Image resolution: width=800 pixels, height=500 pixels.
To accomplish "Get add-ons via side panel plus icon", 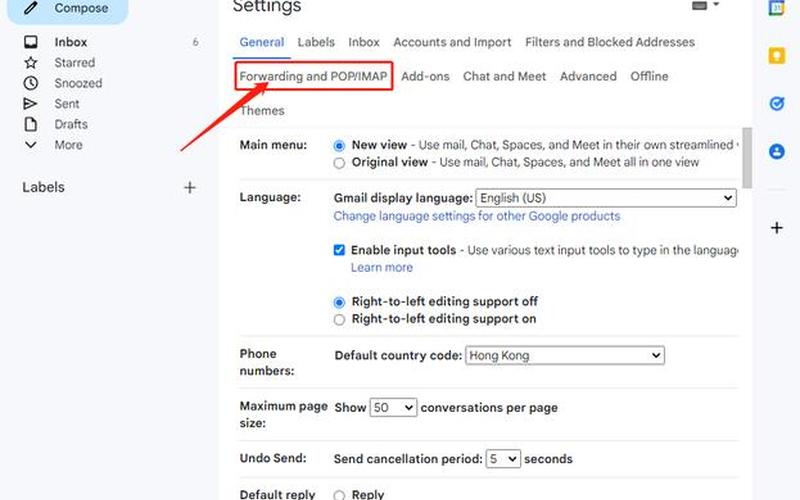I will coord(777,228).
